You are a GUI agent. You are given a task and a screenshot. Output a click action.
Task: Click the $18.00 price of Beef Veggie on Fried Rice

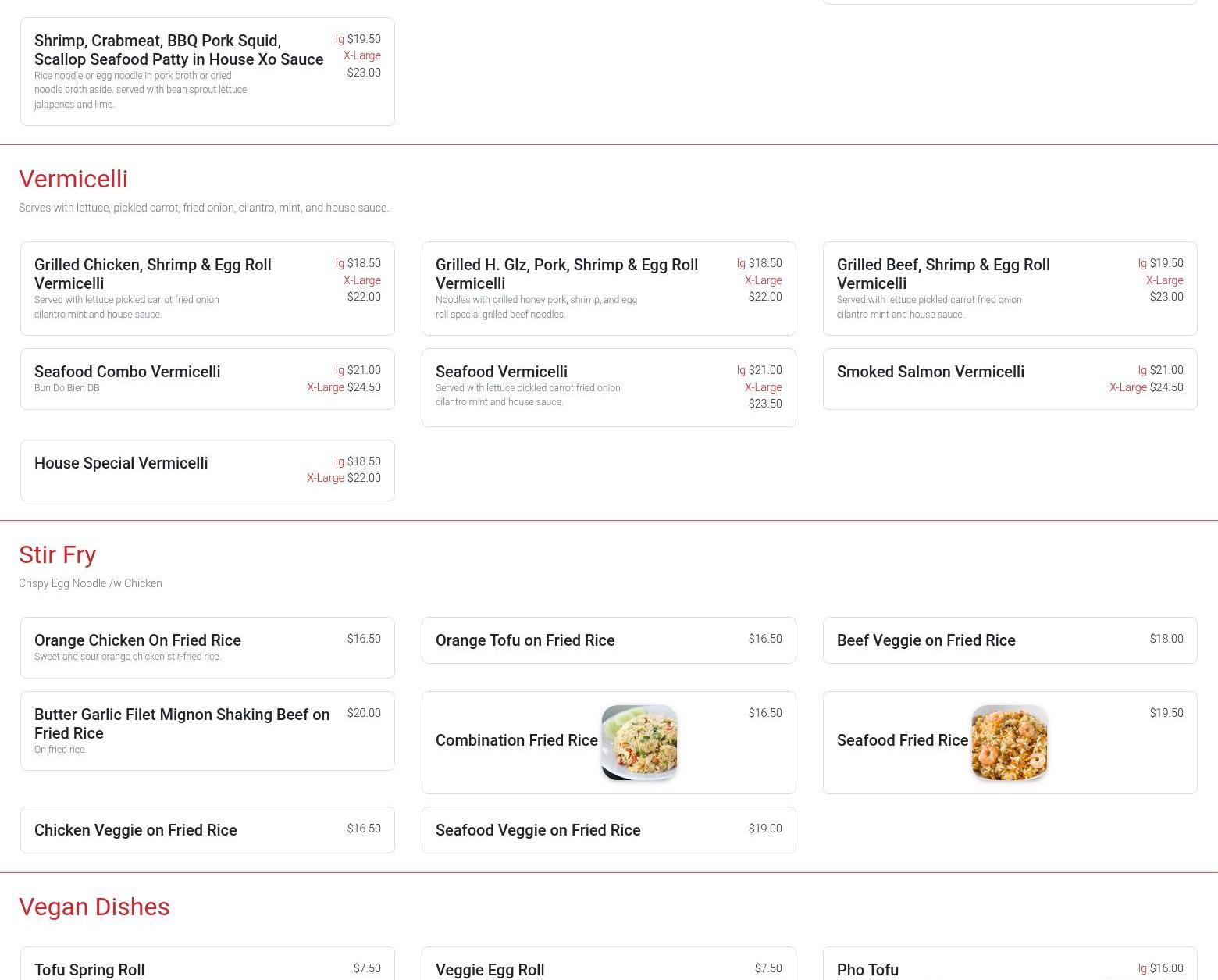[1166, 639]
